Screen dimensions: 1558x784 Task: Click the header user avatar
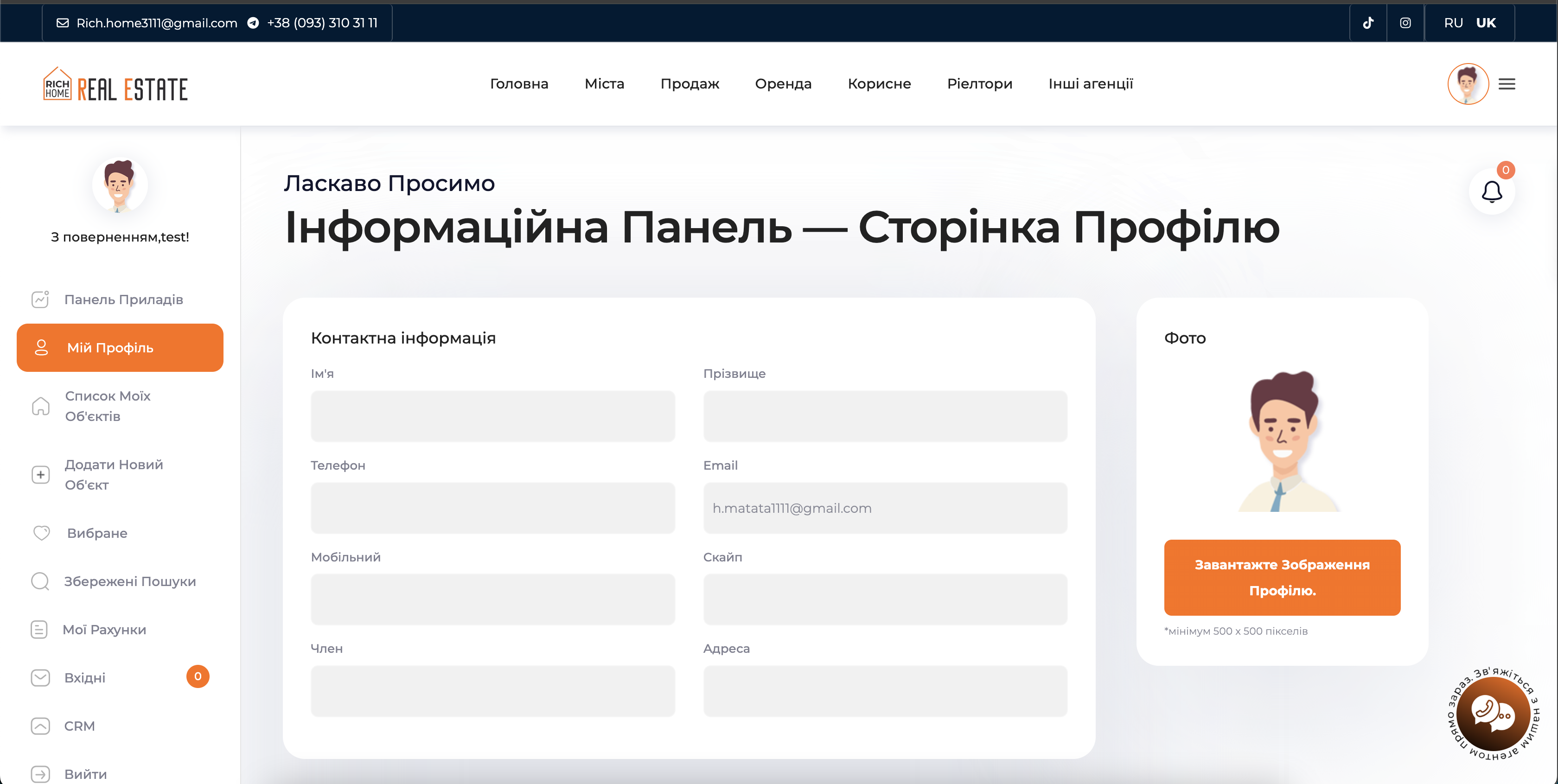[x=1468, y=84]
